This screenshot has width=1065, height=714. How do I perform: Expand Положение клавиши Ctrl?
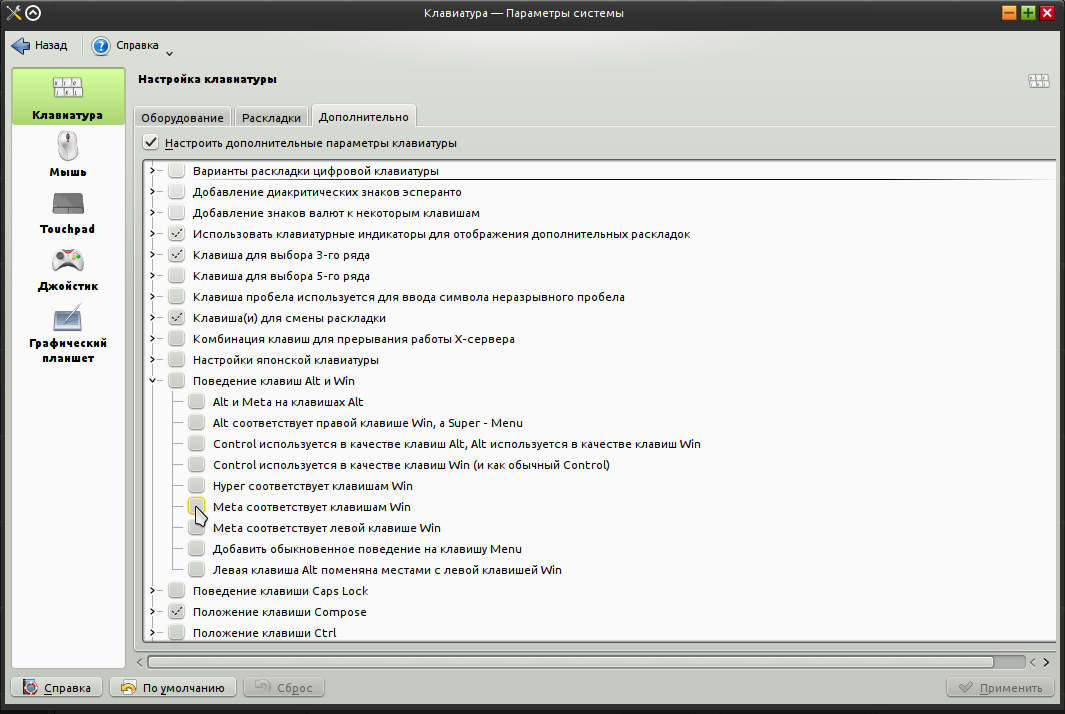[x=153, y=632]
